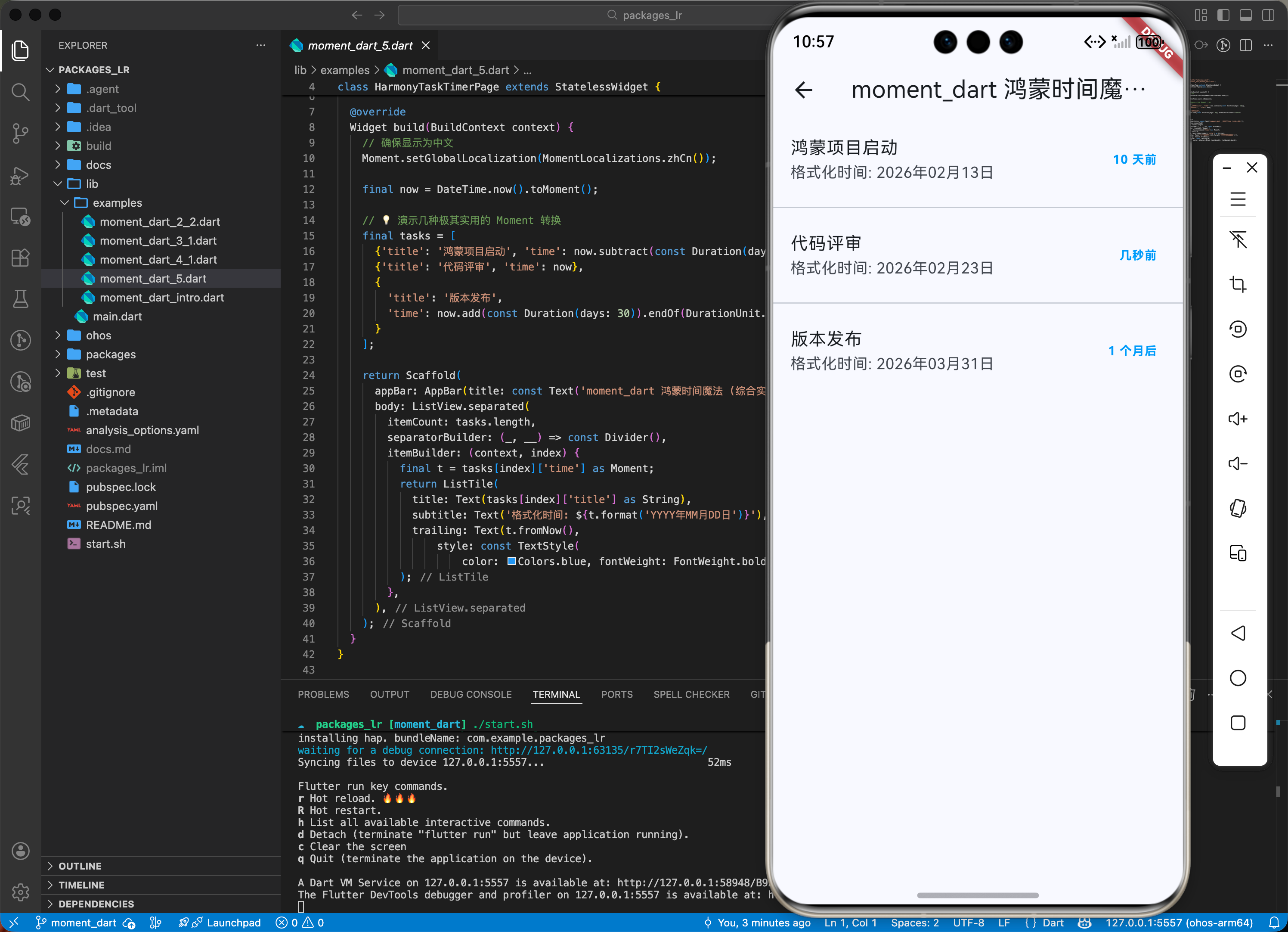Image resolution: width=1288 pixels, height=932 pixels.
Task: Toggle the primary side bar layout button
Action: click(1223, 16)
